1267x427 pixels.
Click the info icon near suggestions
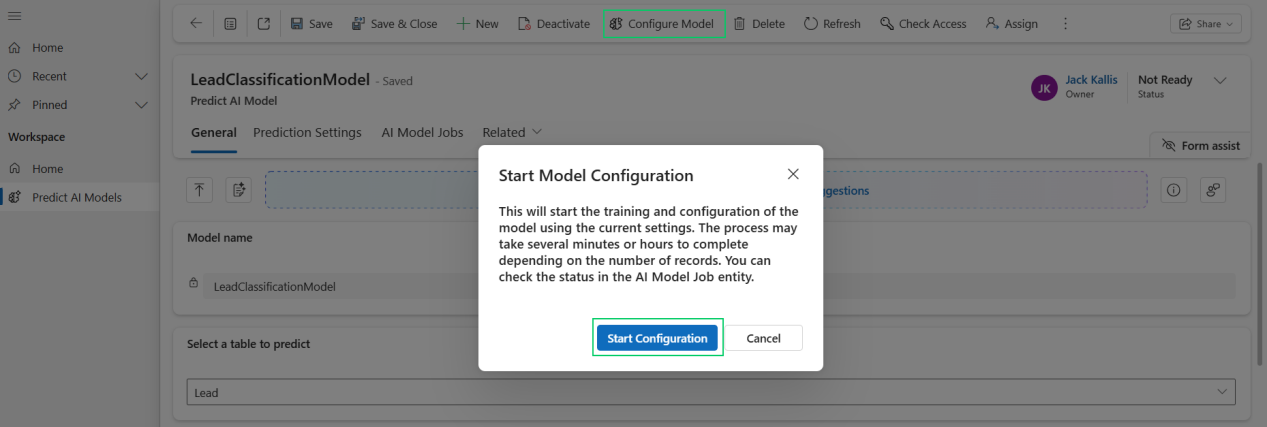click(1173, 190)
